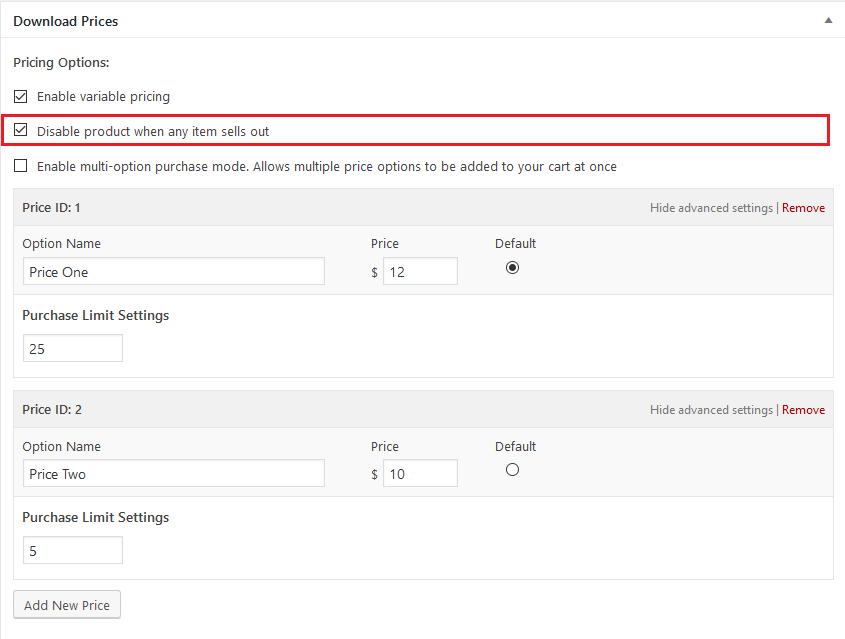Screen dimensions: 845x639
Task: Remove the Price ID 1 option
Action: [x=803, y=208]
